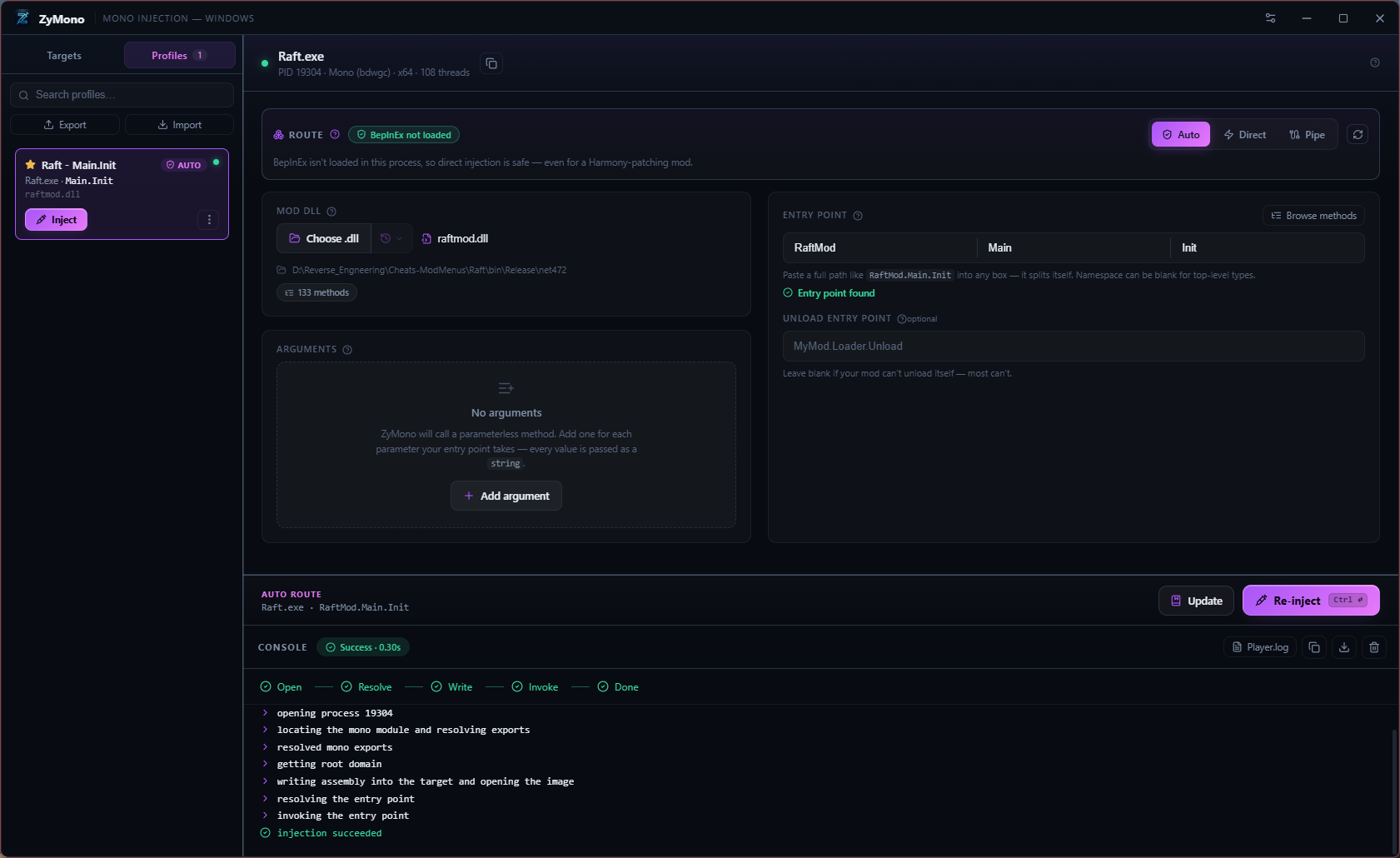
Task: Click the Export profiles button
Action: 65,125
